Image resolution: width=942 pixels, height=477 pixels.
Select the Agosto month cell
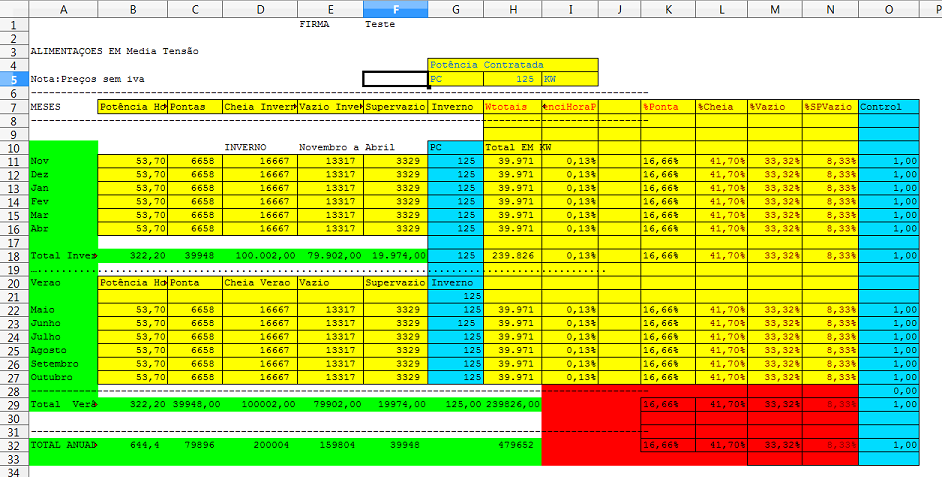63,350
